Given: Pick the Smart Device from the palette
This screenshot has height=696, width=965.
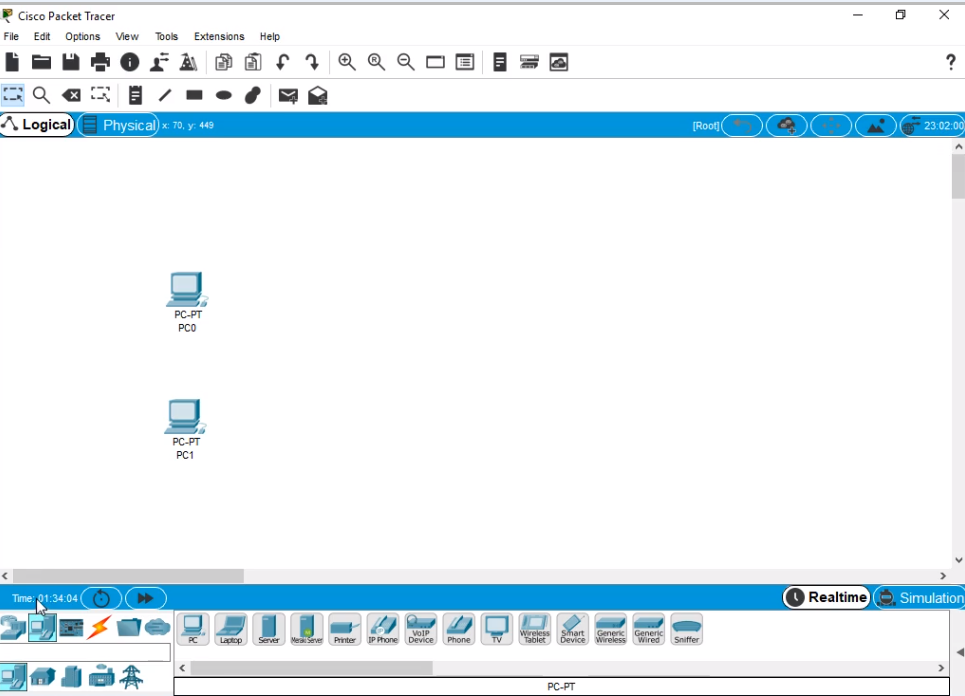Looking at the screenshot, I should 573,630.
